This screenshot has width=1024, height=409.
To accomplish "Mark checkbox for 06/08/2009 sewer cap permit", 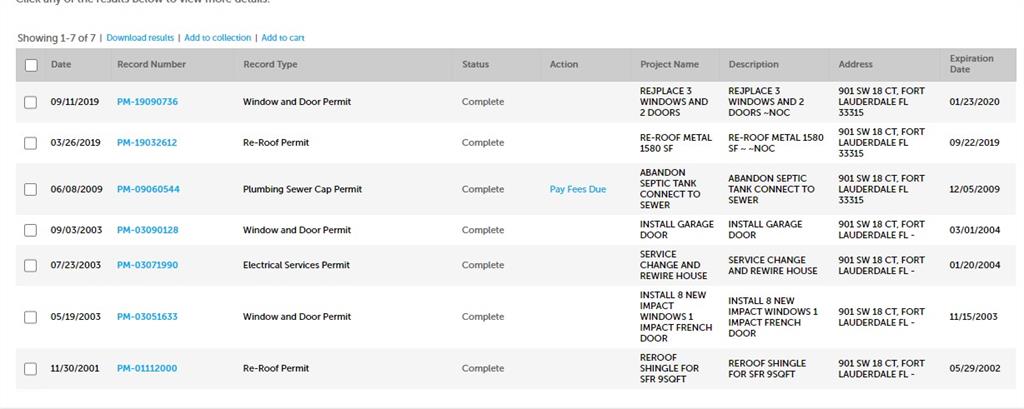I will pos(31,189).
